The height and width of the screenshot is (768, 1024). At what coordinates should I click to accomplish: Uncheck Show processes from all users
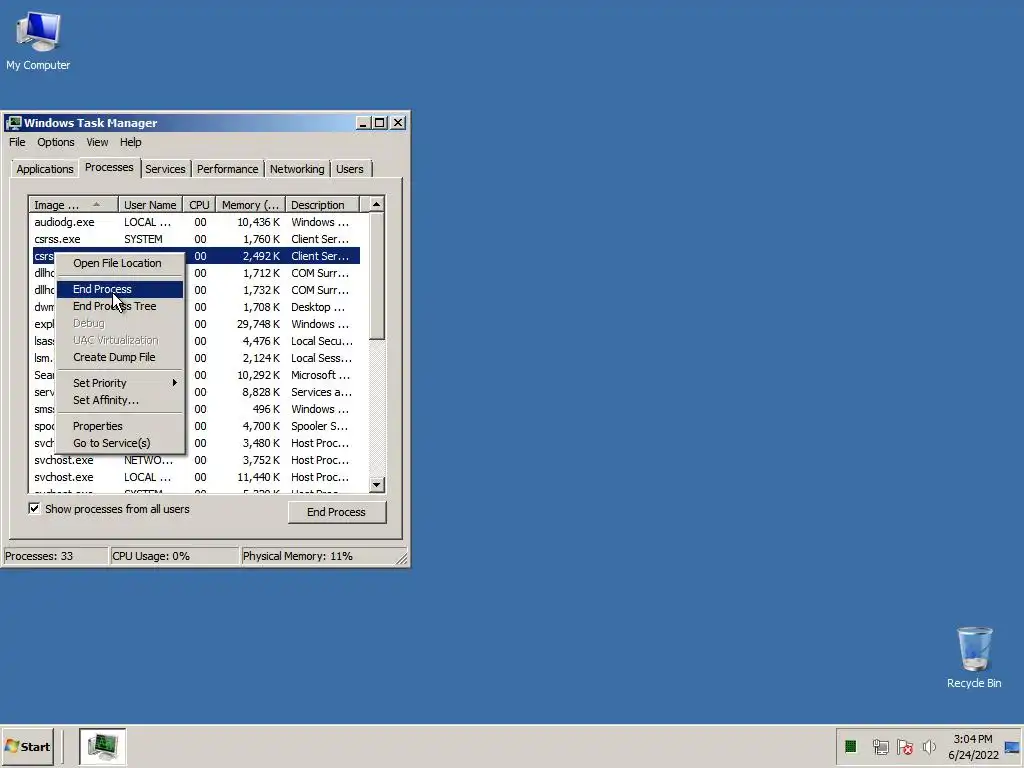pyautogui.click(x=34, y=508)
